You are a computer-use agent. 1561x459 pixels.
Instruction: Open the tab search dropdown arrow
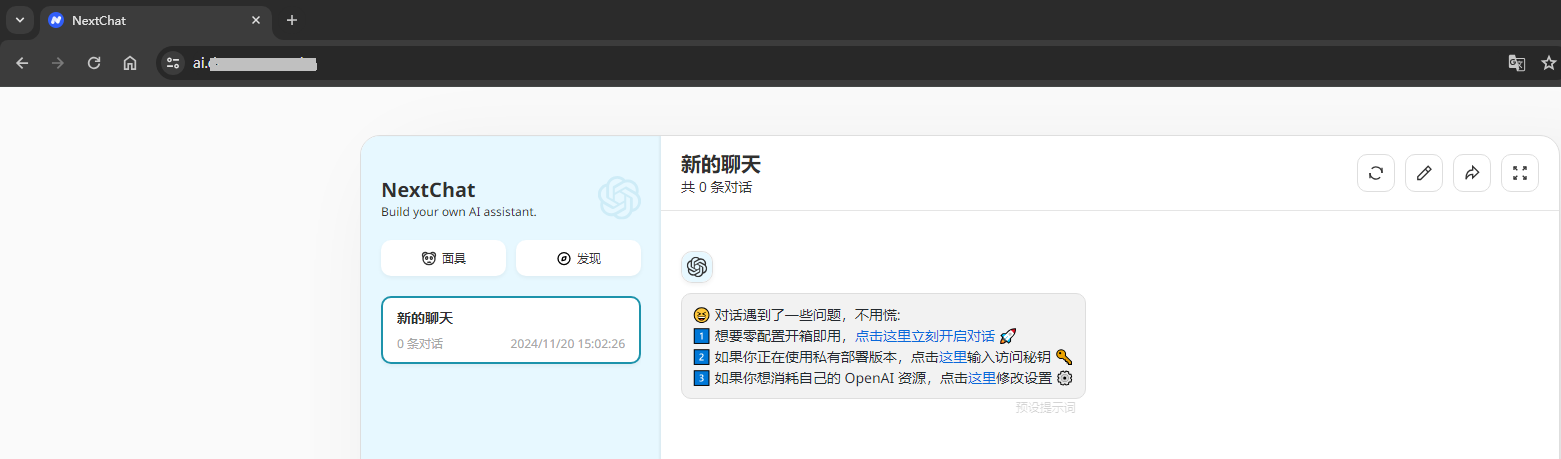click(x=19, y=20)
